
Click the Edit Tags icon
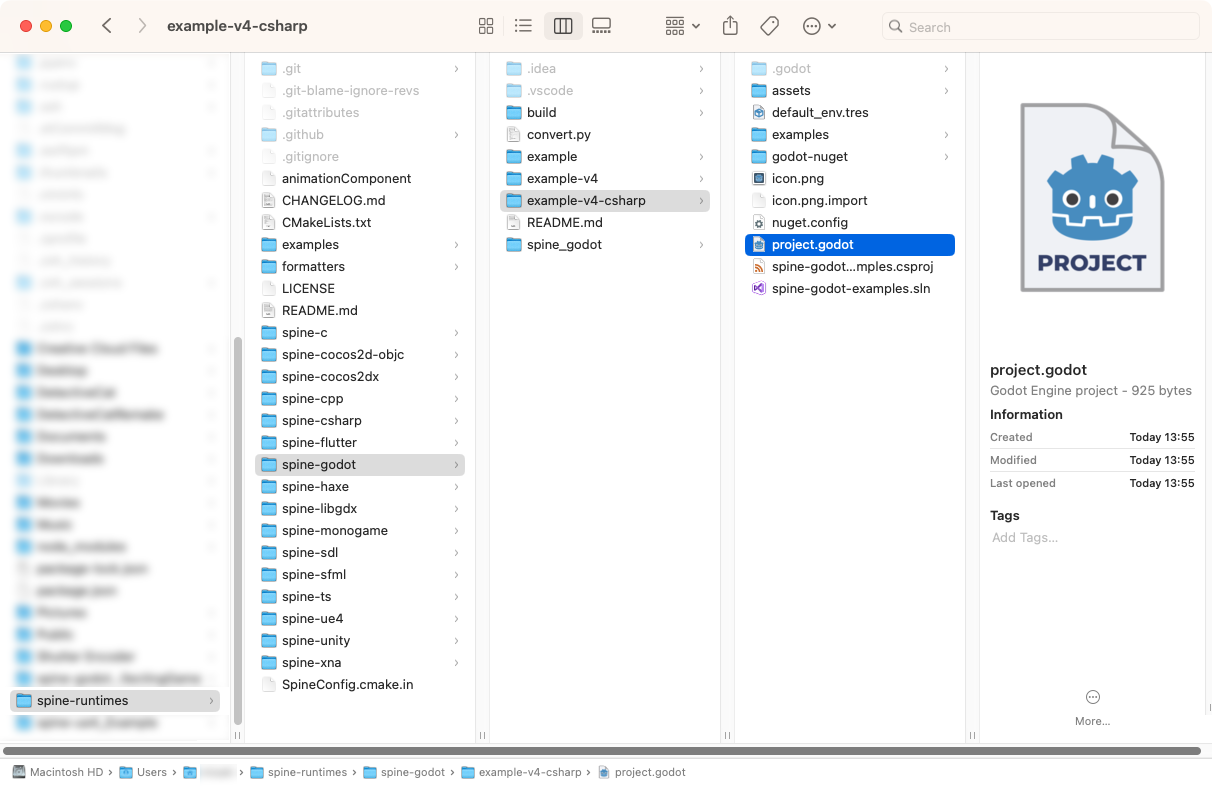click(x=769, y=26)
